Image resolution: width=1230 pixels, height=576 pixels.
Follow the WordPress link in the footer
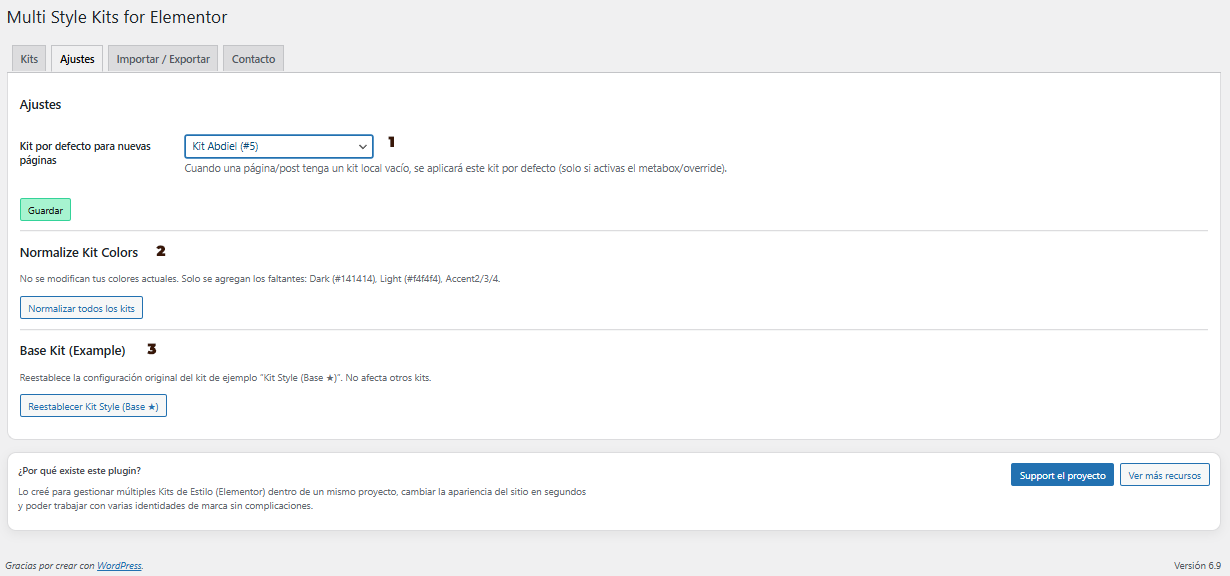[119, 565]
